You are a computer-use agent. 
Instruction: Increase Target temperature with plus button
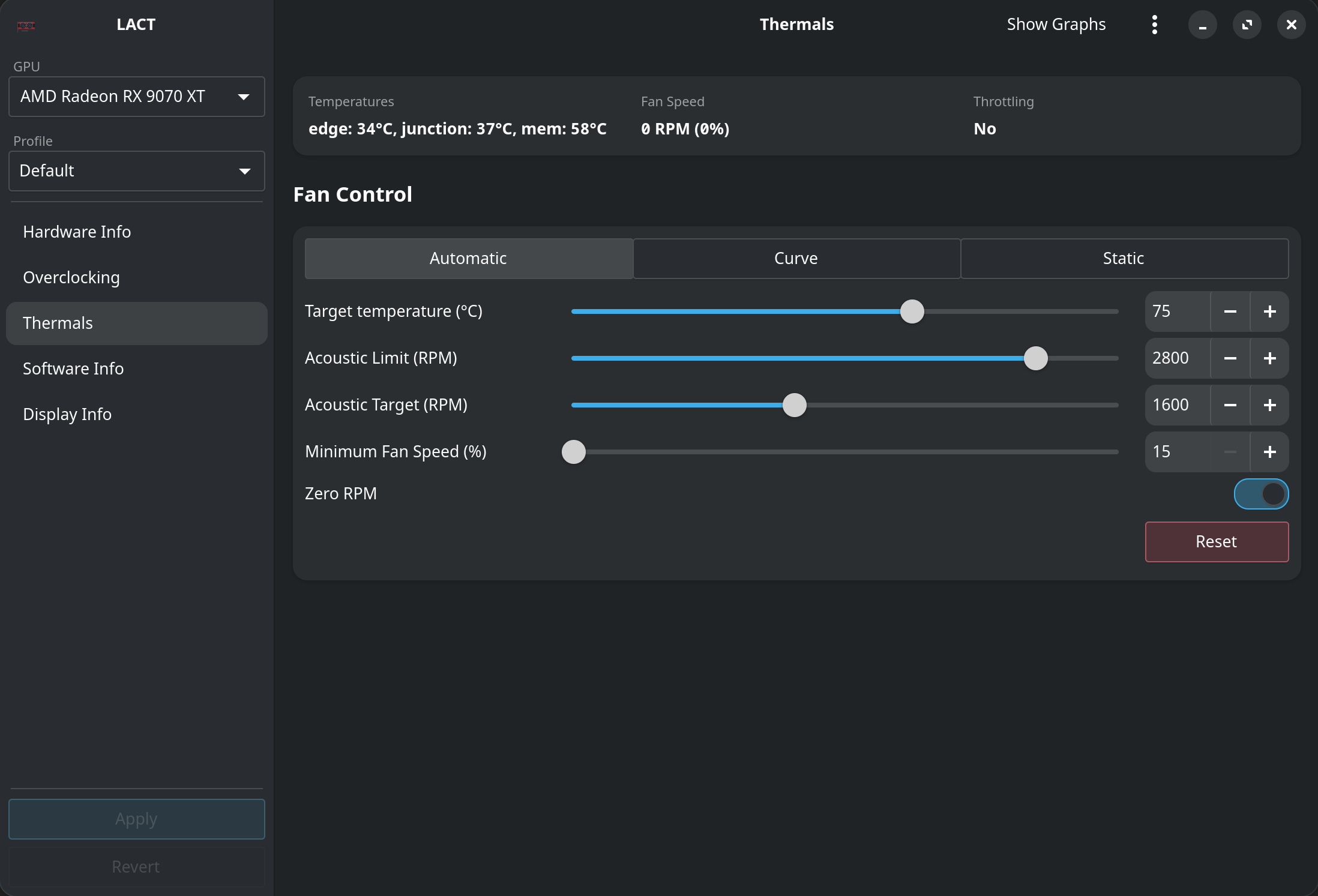pyautogui.click(x=1269, y=311)
